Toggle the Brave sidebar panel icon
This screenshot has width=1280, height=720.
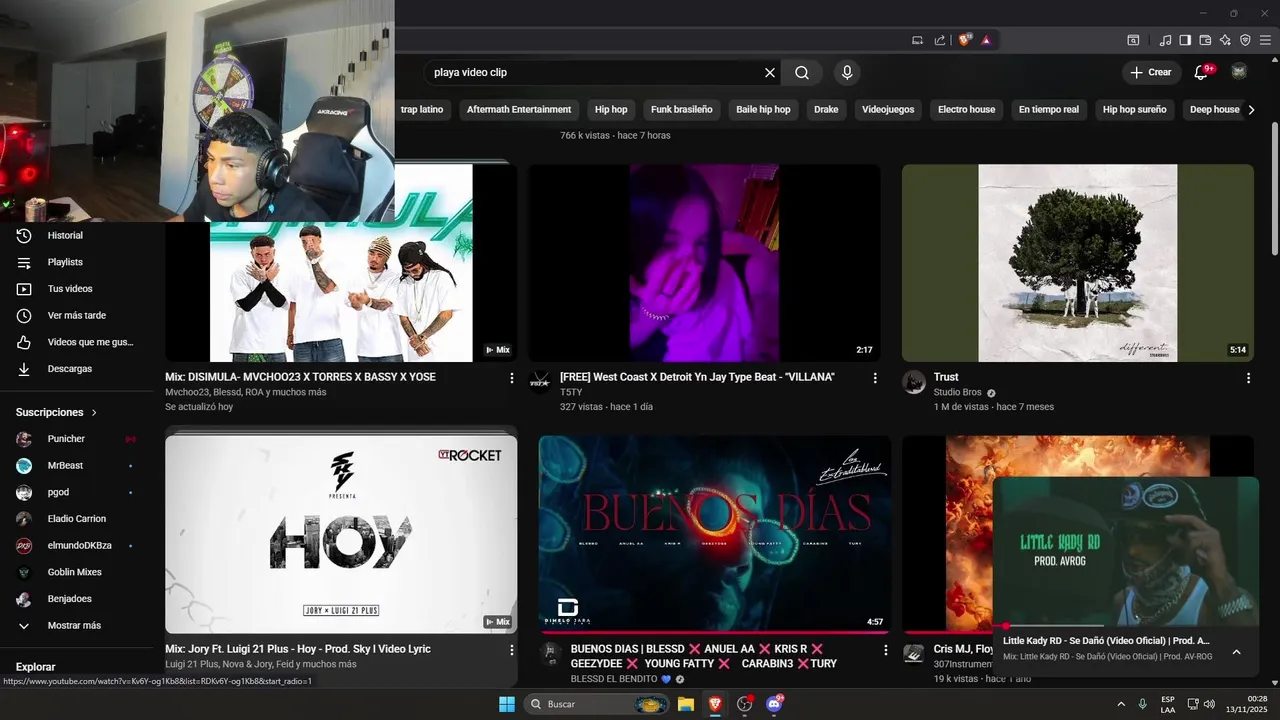(x=1185, y=40)
